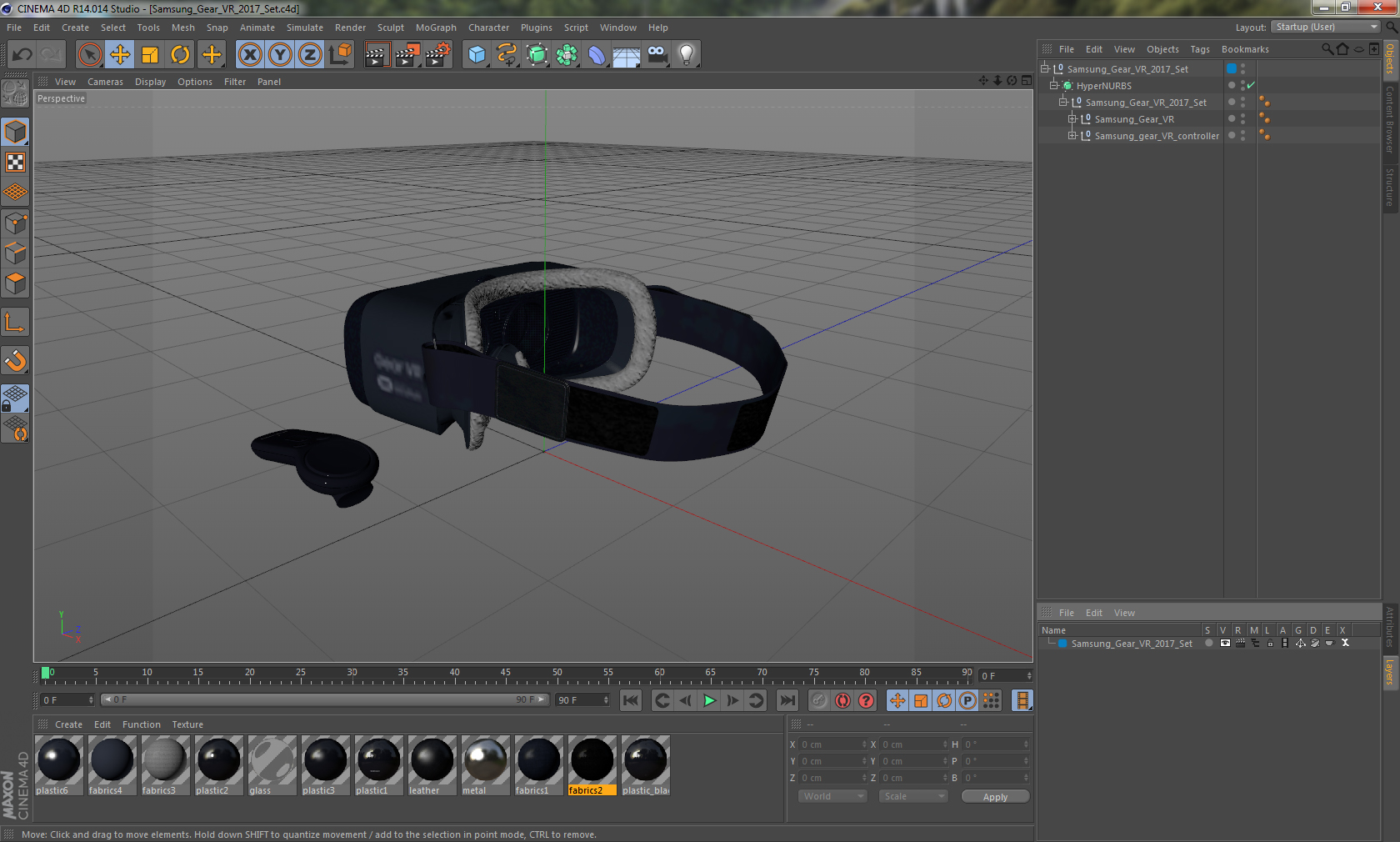
Task: Select the leather material swatch
Action: point(432,765)
